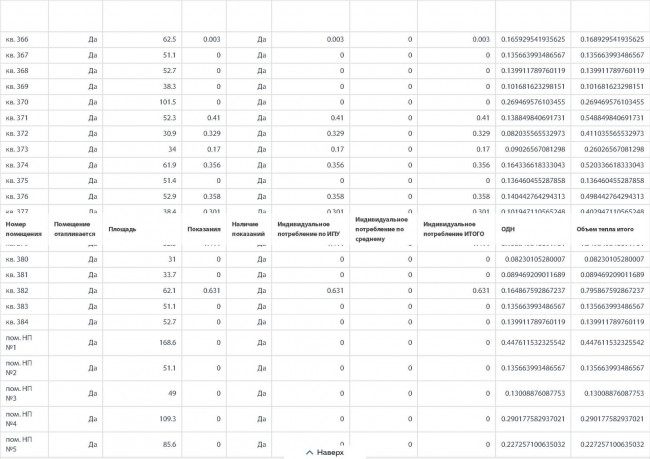This screenshot has height=459, width=650.
Task: Click area value 109.3 for НП №4
Action: pos(168,419)
